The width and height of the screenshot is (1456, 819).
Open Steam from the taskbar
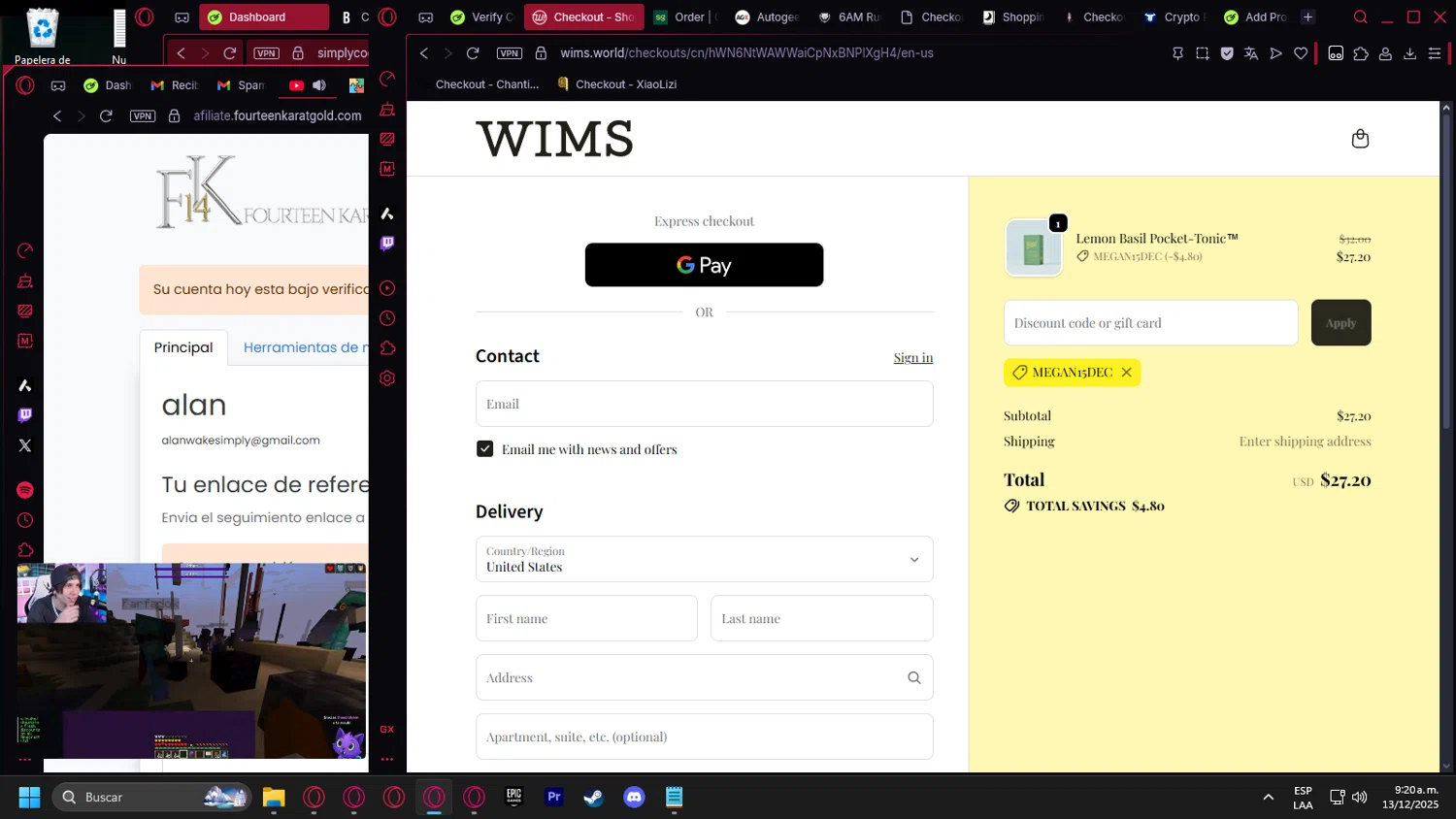pos(593,798)
